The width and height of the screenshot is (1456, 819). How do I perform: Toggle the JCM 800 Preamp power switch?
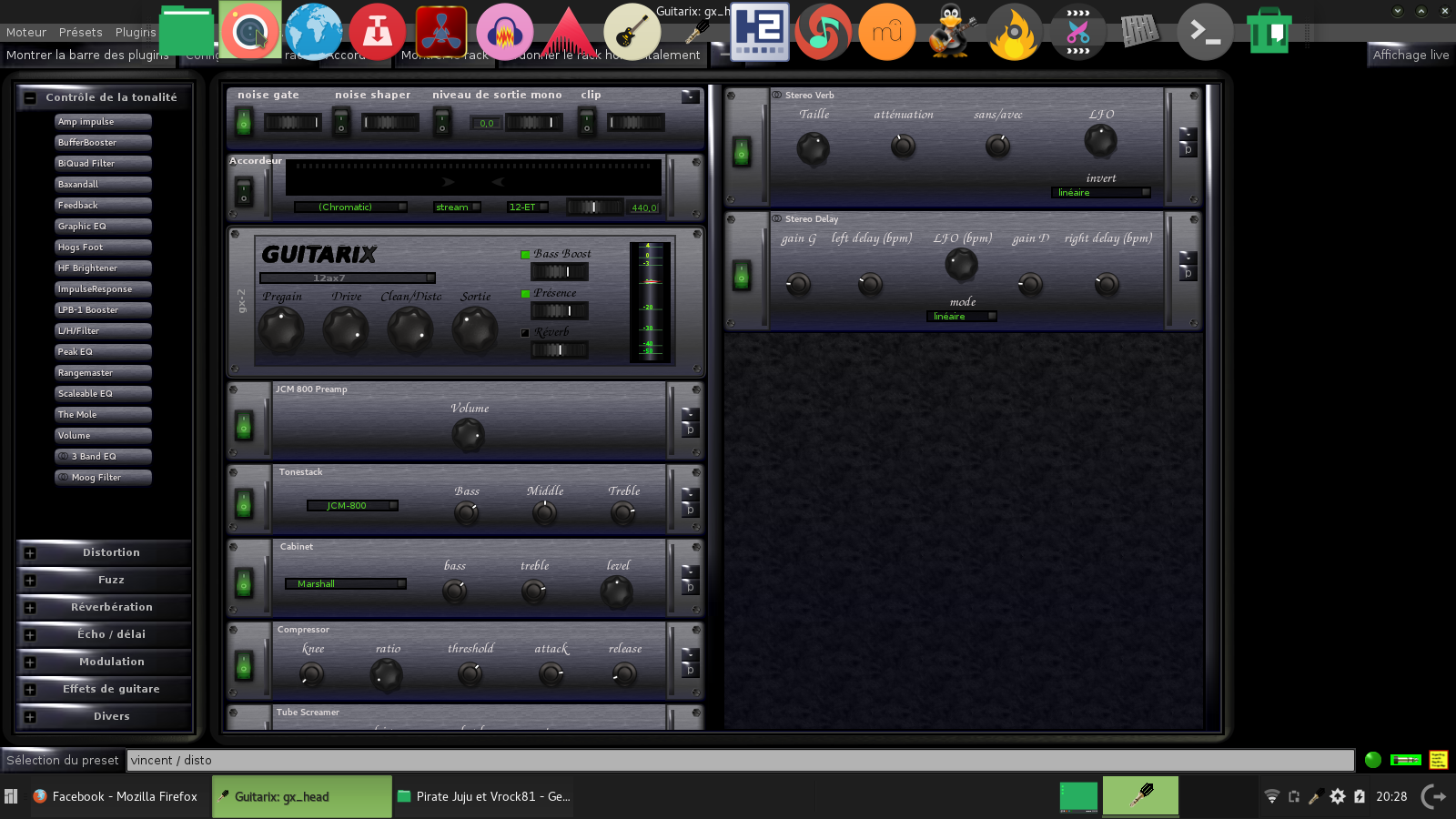244,425
